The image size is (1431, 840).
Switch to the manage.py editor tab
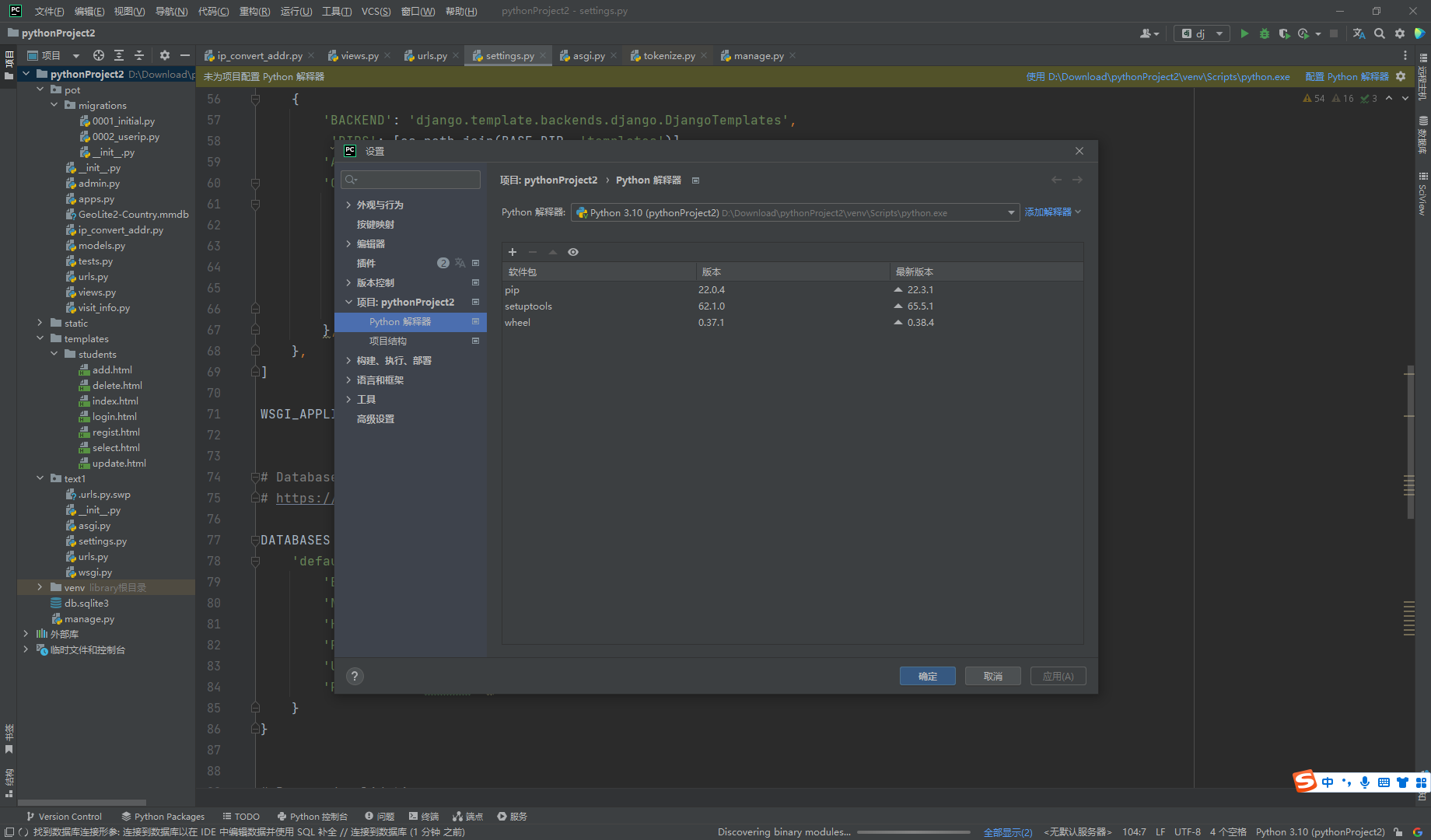pyautogui.click(x=758, y=55)
